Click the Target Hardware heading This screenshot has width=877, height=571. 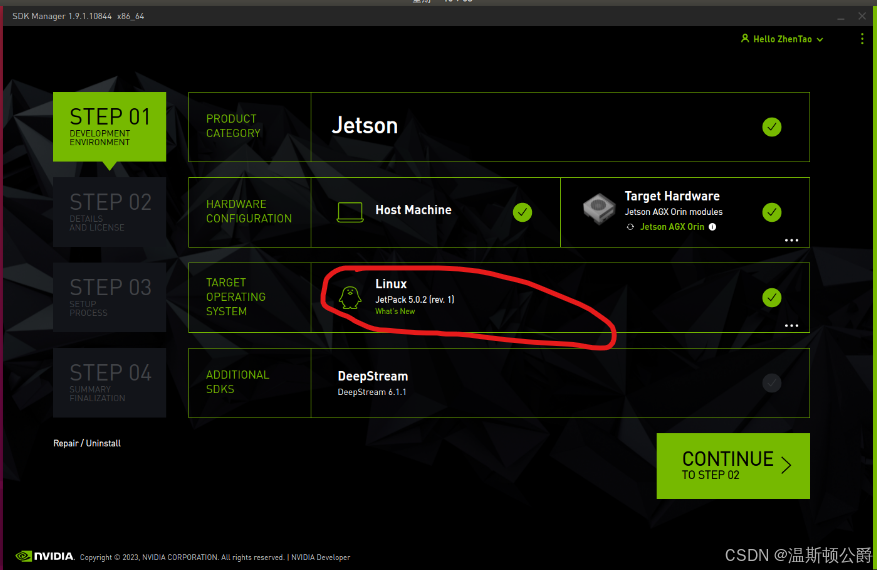[x=672, y=196]
